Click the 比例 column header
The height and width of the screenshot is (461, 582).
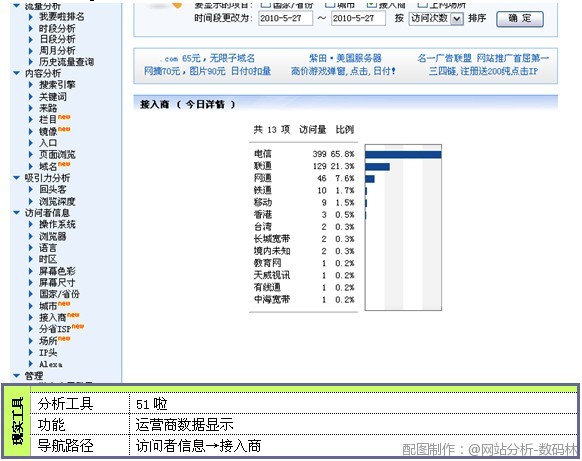(x=345, y=130)
